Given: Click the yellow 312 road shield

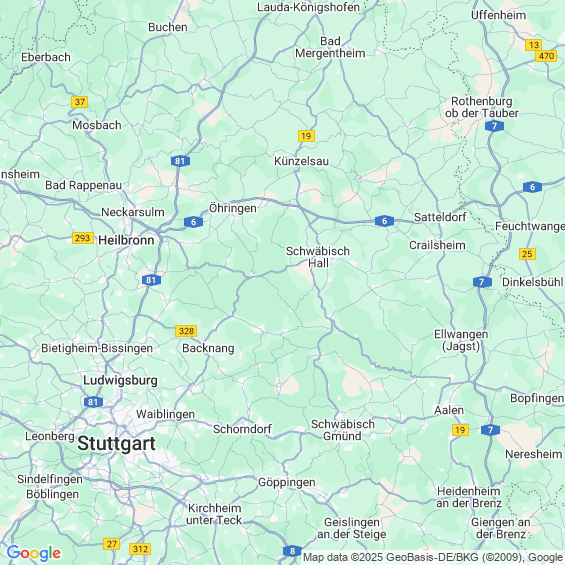Looking at the screenshot, I should click(140, 549).
